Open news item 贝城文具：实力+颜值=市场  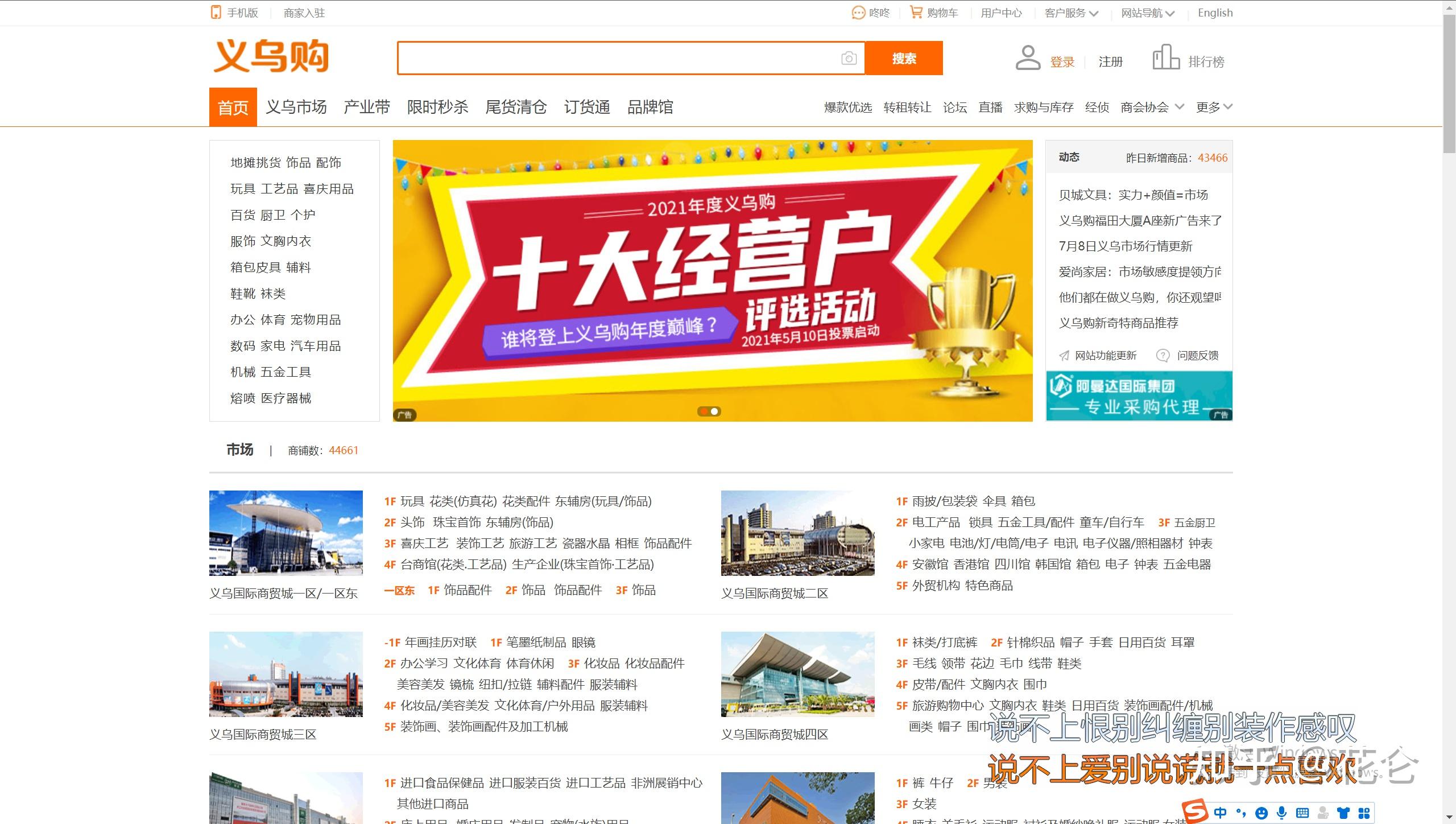tap(1133, 195)
